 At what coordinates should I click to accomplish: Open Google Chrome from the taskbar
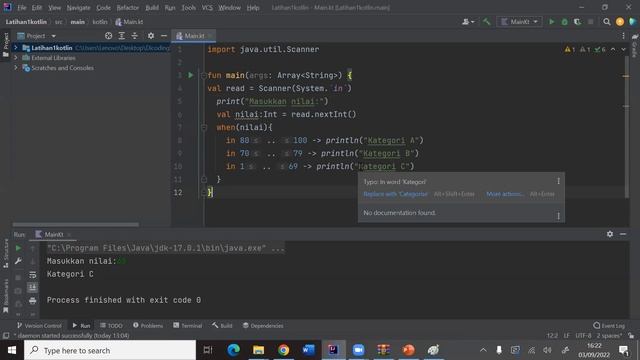tap(283, 350)
